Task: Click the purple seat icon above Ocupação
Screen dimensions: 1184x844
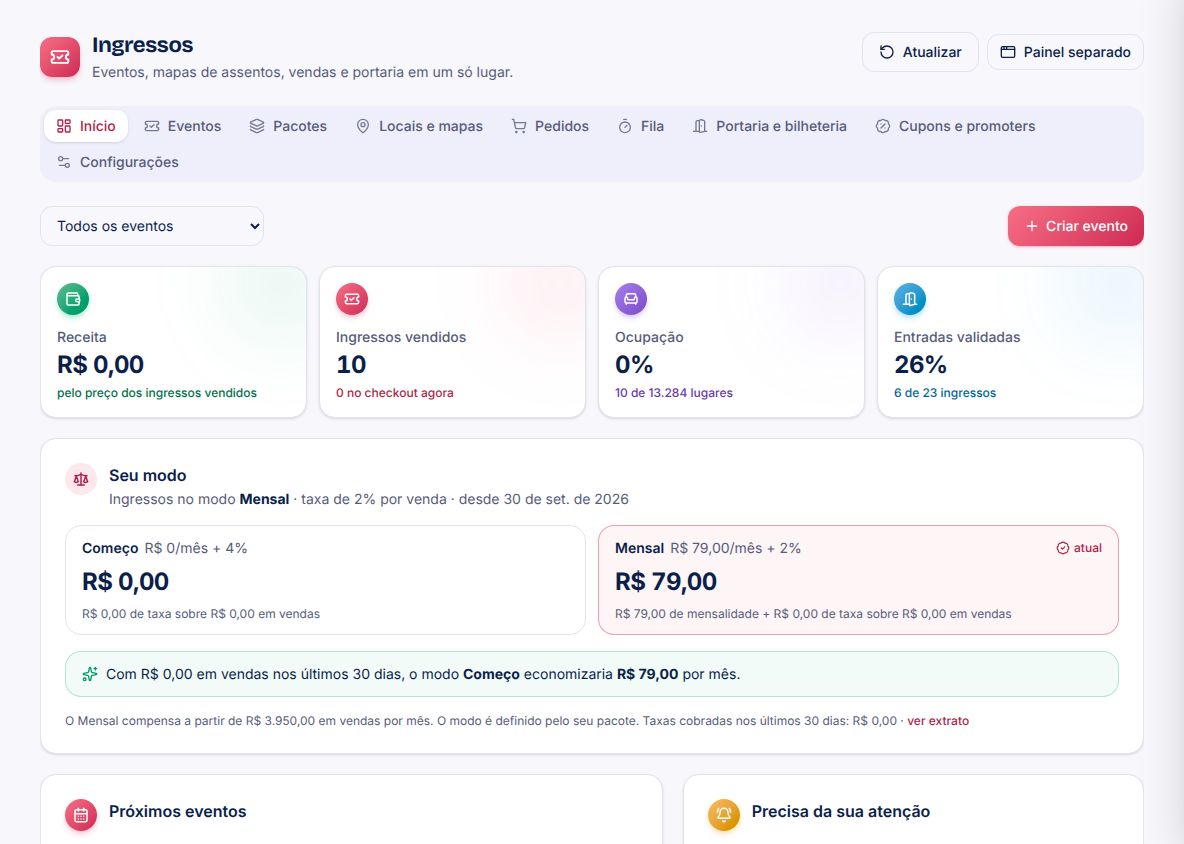Action: click(631, 299)
